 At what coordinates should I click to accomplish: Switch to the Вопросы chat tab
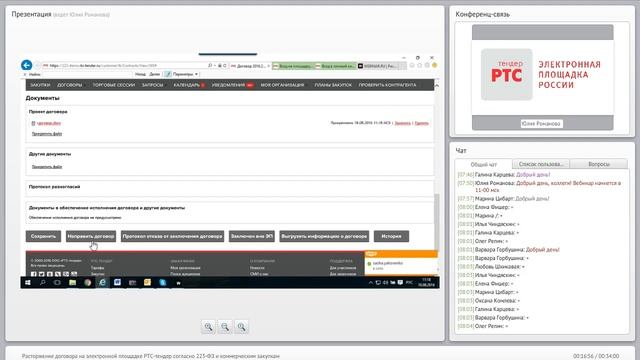[x=599, y=164]
